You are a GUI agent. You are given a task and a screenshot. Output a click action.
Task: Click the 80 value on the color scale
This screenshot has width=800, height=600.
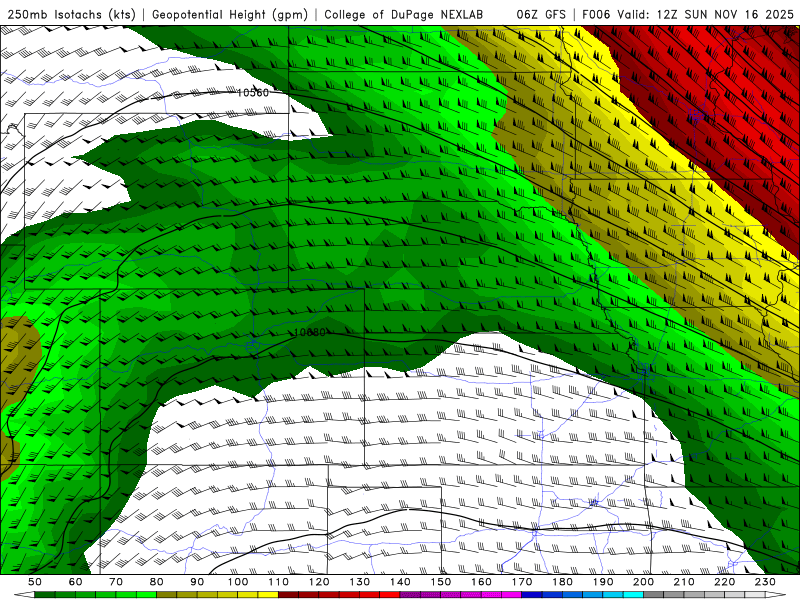[x=157, y=582]
